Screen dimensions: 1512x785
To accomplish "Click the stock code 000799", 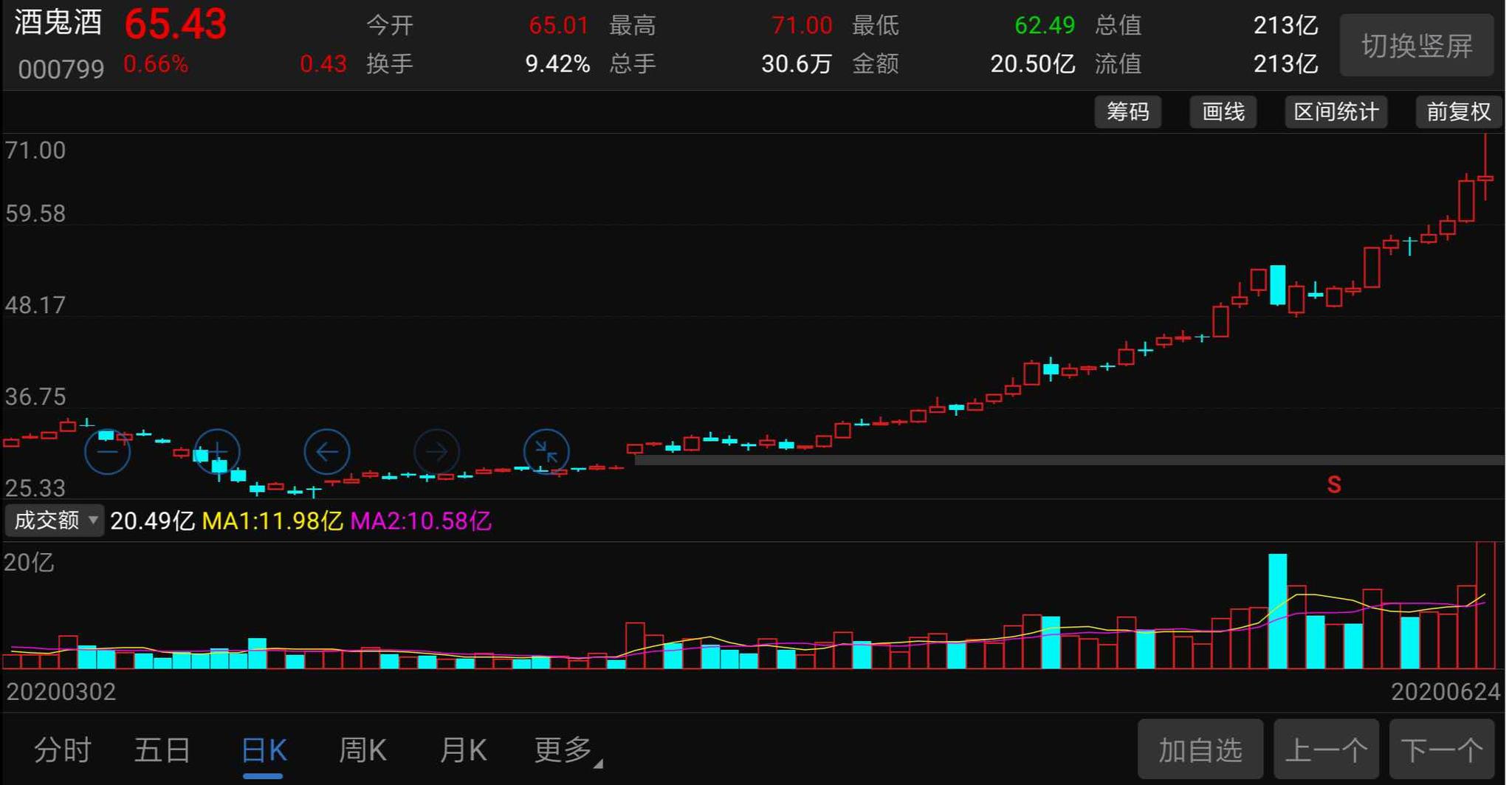I will (x=61, y=69).
